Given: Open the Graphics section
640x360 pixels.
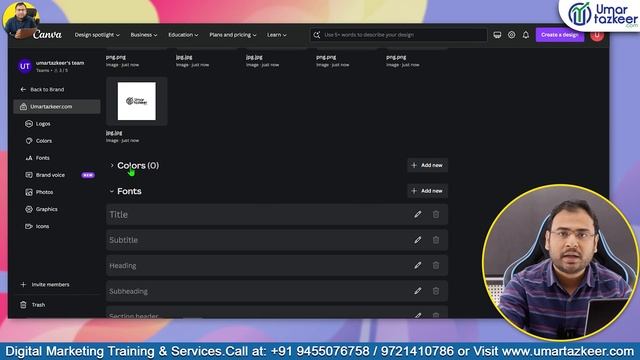Looking at the screenshot, I should pyautogui.click(x=41, y=209).
